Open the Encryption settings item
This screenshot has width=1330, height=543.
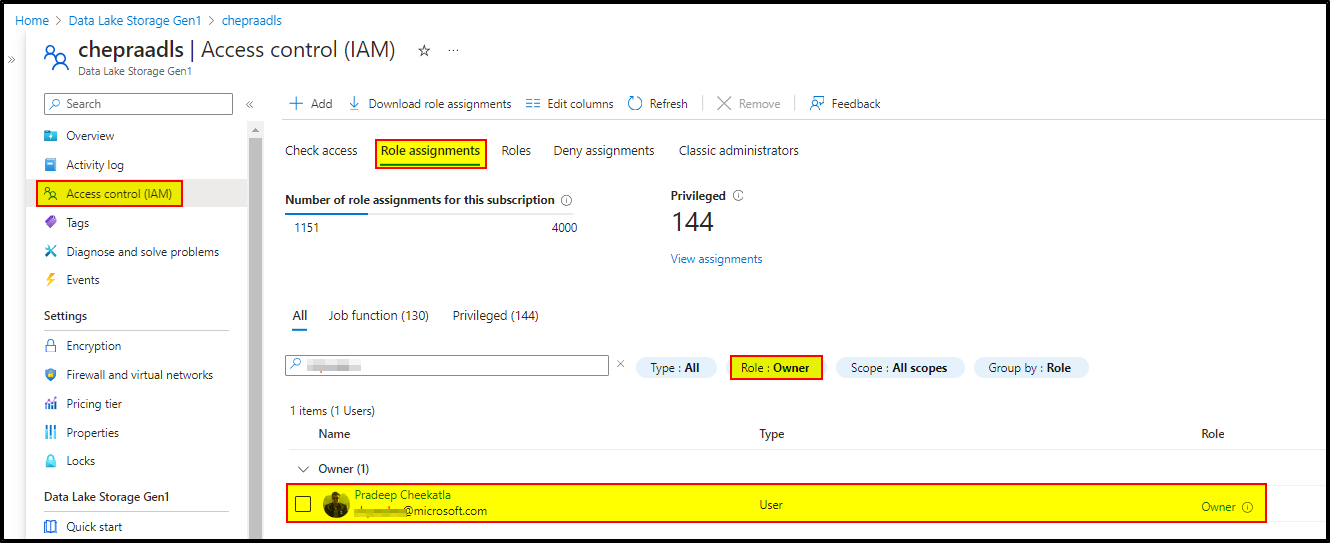(94, 346)
